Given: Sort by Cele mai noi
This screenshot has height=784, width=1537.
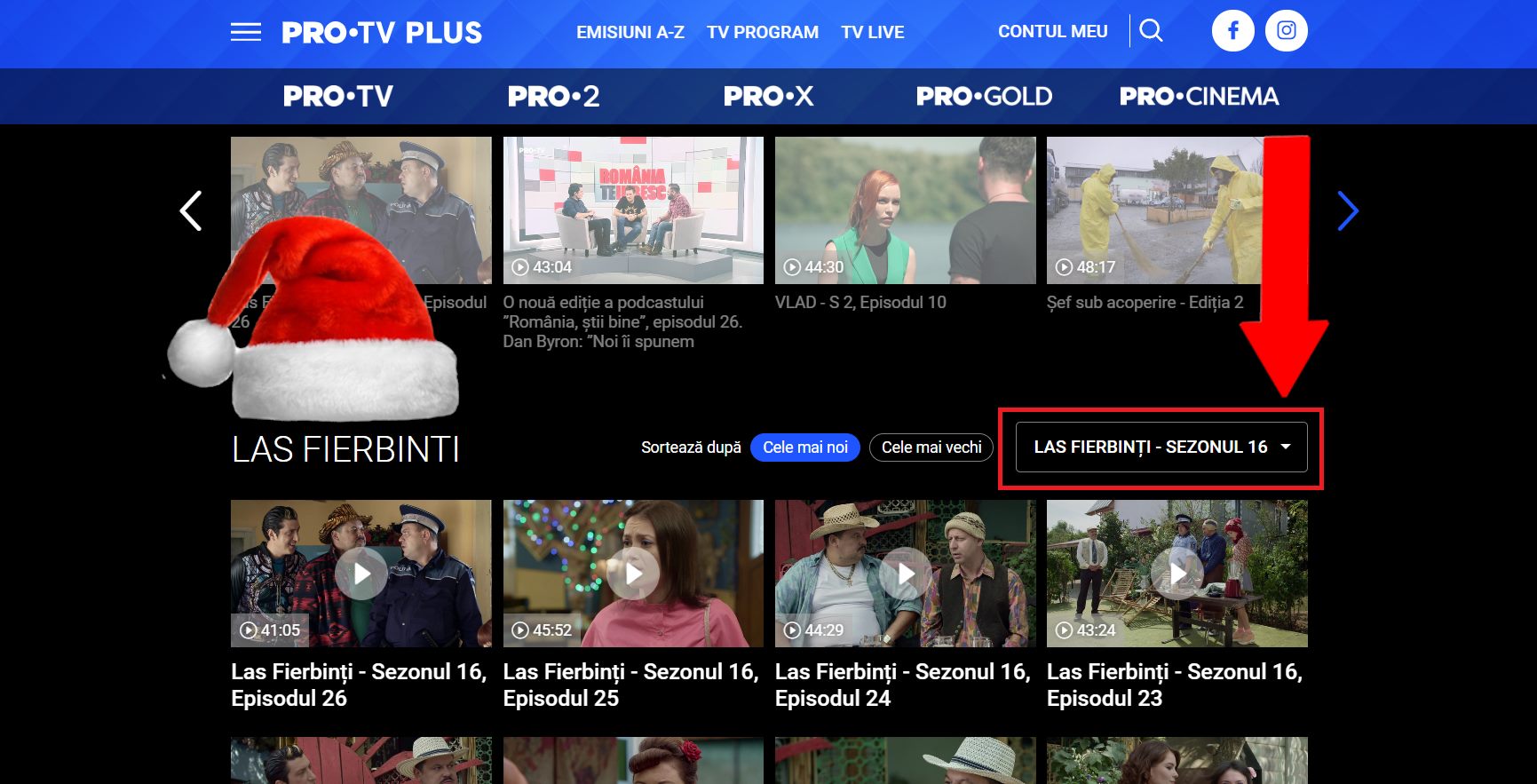Looking at the screenshot, I should coord(805,447).
